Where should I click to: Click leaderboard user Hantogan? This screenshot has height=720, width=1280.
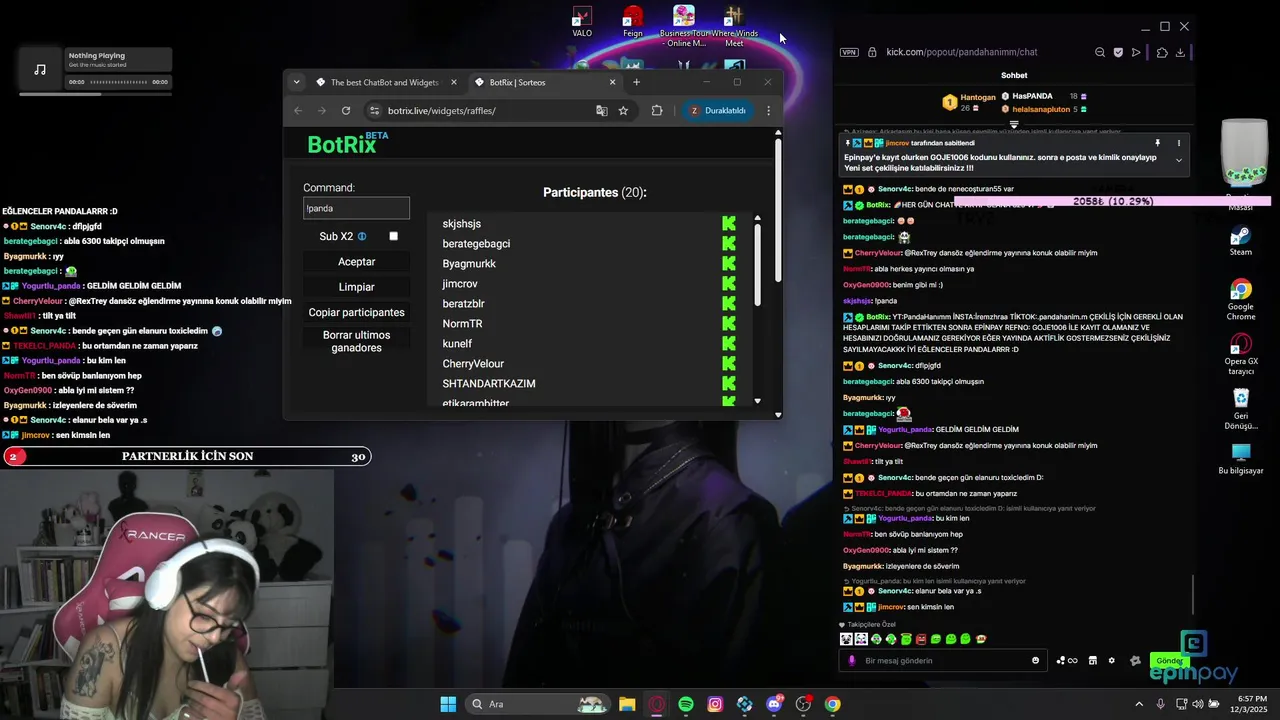click(978, 97)
